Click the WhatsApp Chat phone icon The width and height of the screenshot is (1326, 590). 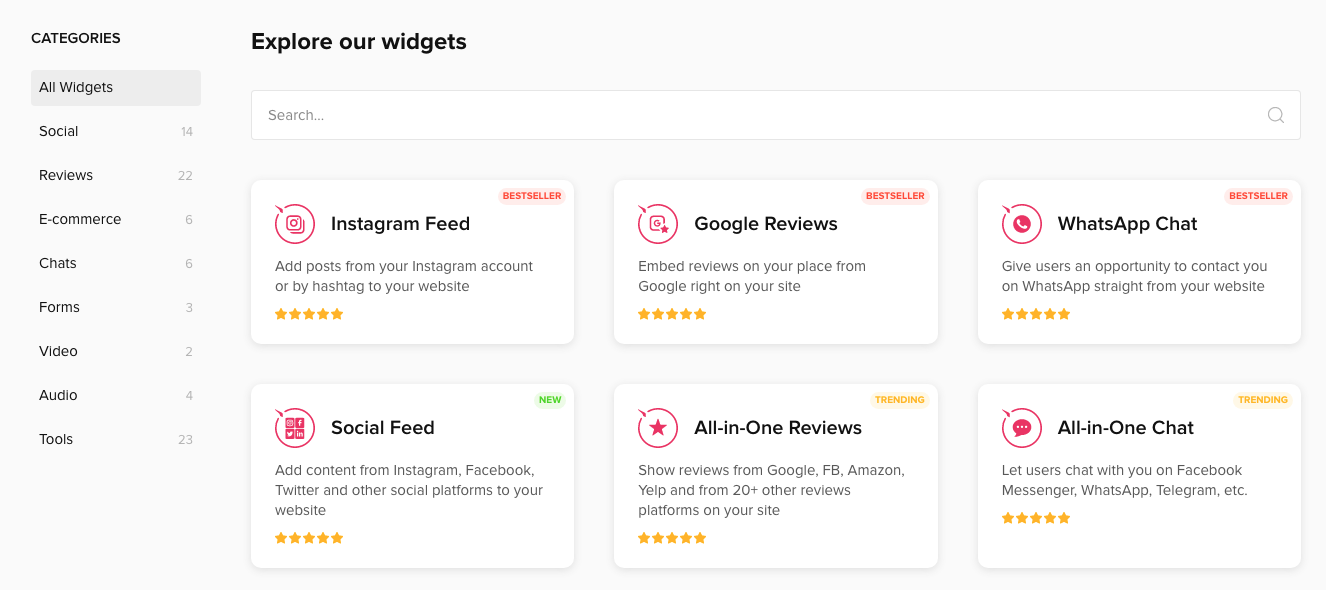click(1021, 224)
